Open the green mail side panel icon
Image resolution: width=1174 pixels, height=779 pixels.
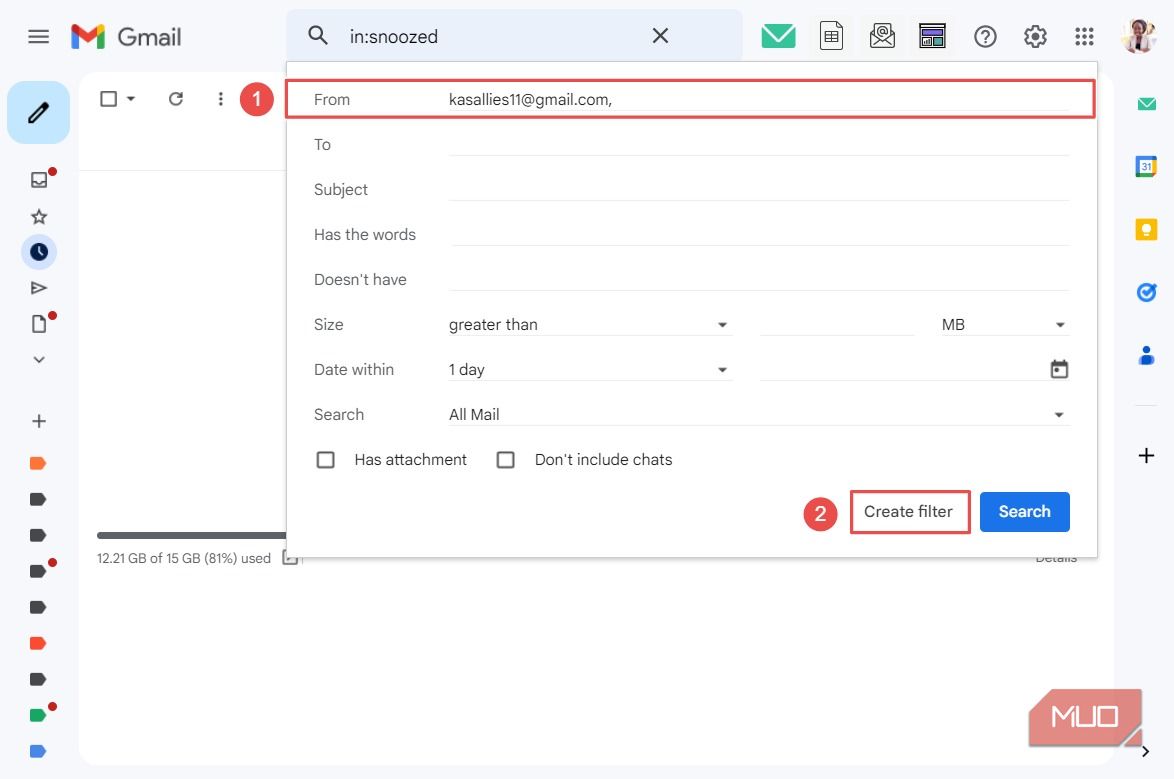coord(1146,103)
